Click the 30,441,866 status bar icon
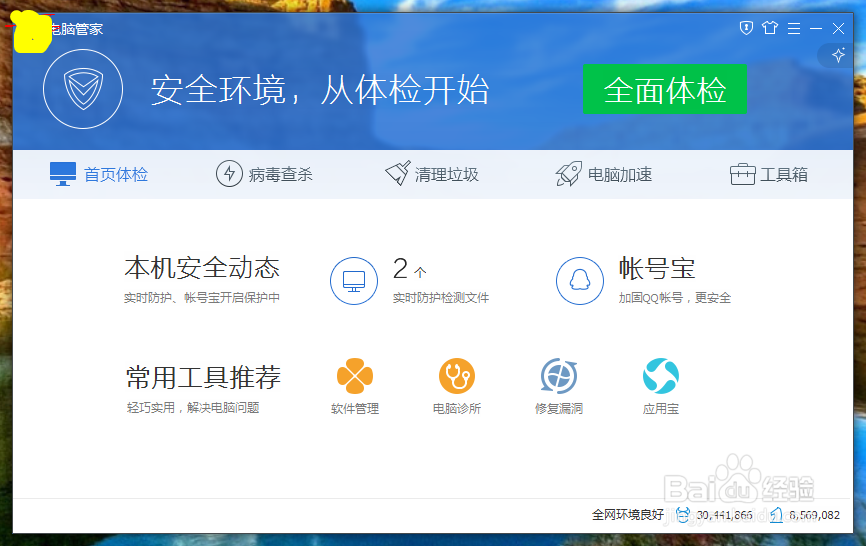 click(683, 515)
